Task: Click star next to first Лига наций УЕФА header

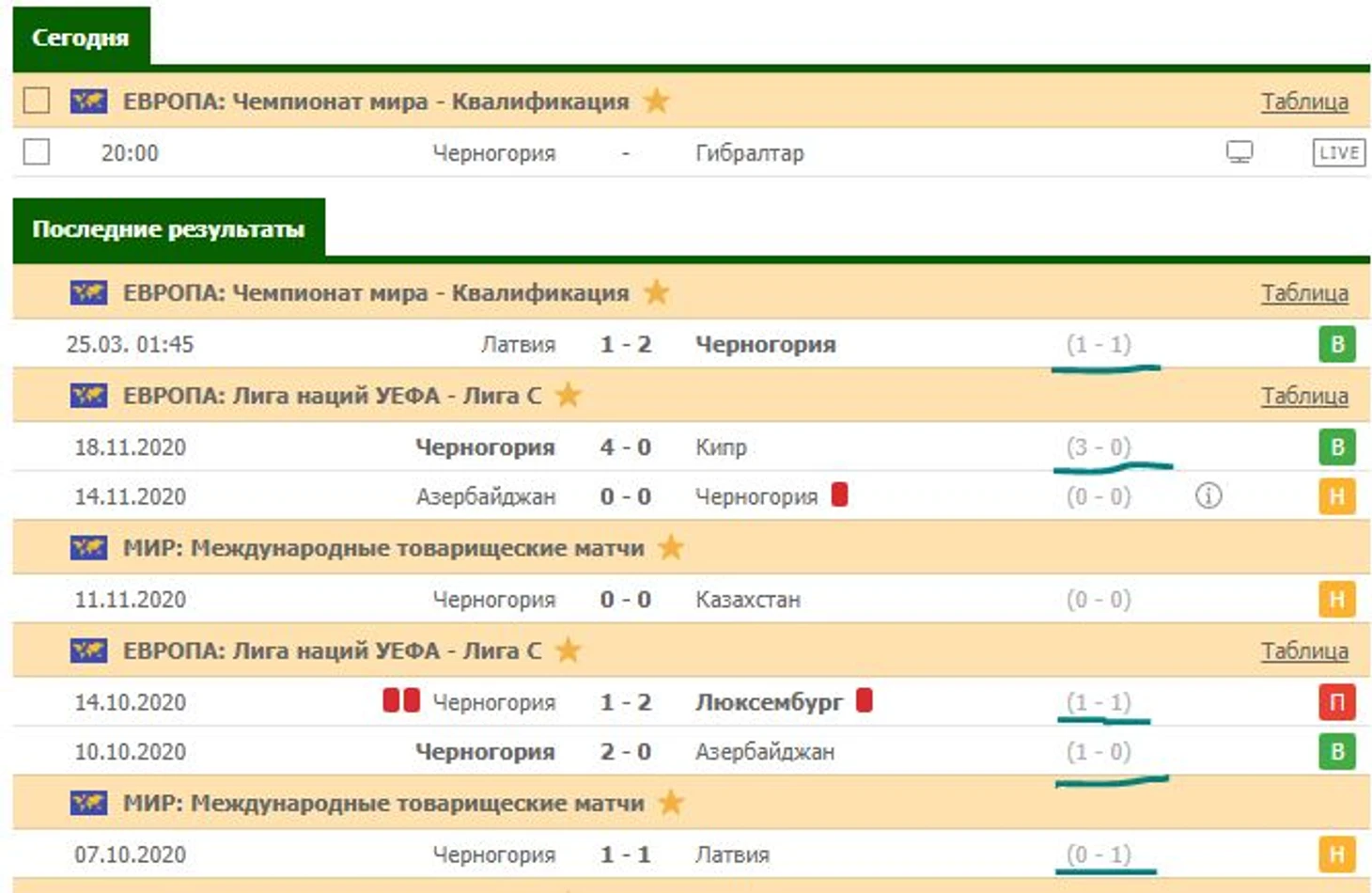Action: (569, 395)
